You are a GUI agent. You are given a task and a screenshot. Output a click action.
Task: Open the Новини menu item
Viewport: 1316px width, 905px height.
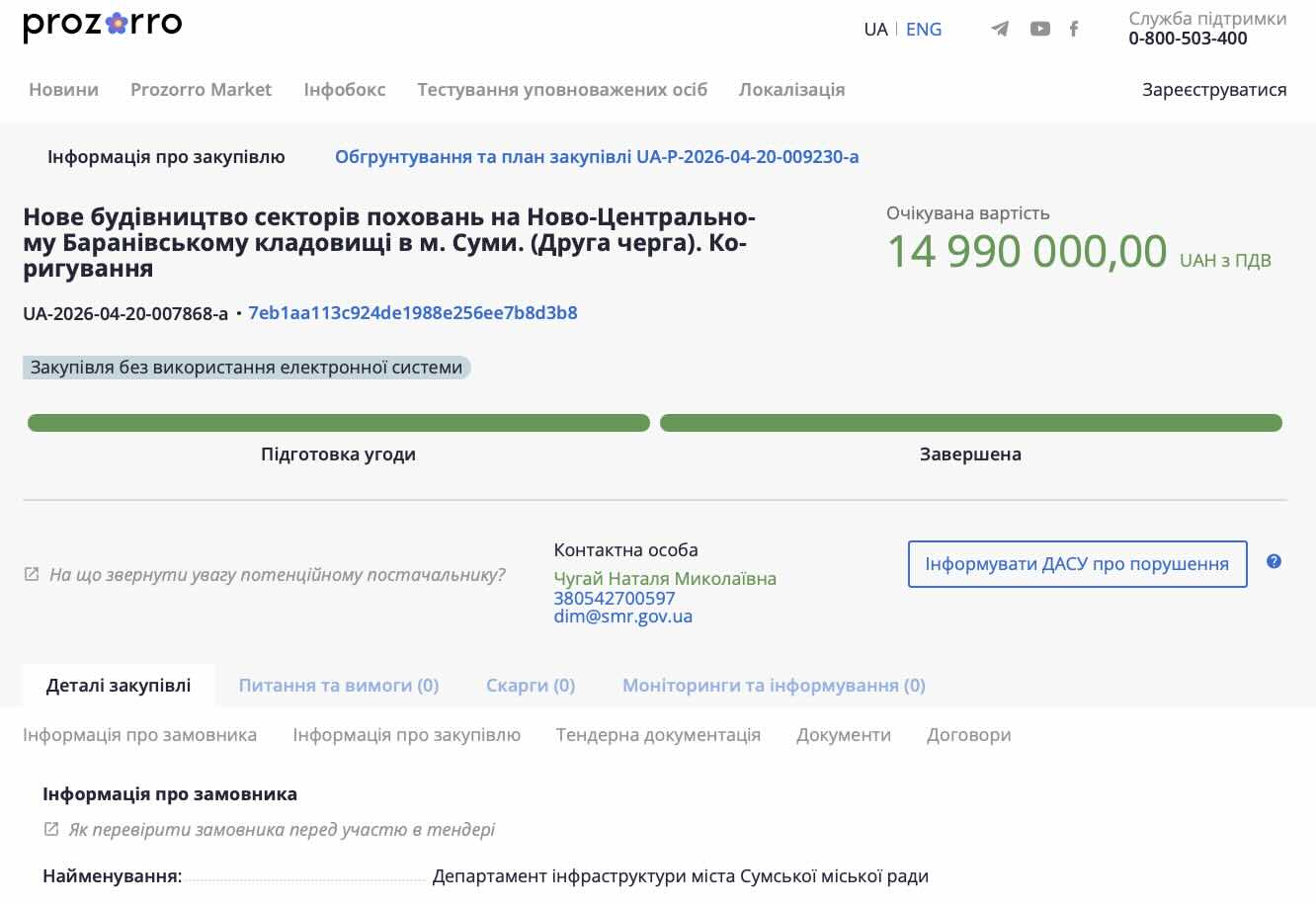pos(63,90)
